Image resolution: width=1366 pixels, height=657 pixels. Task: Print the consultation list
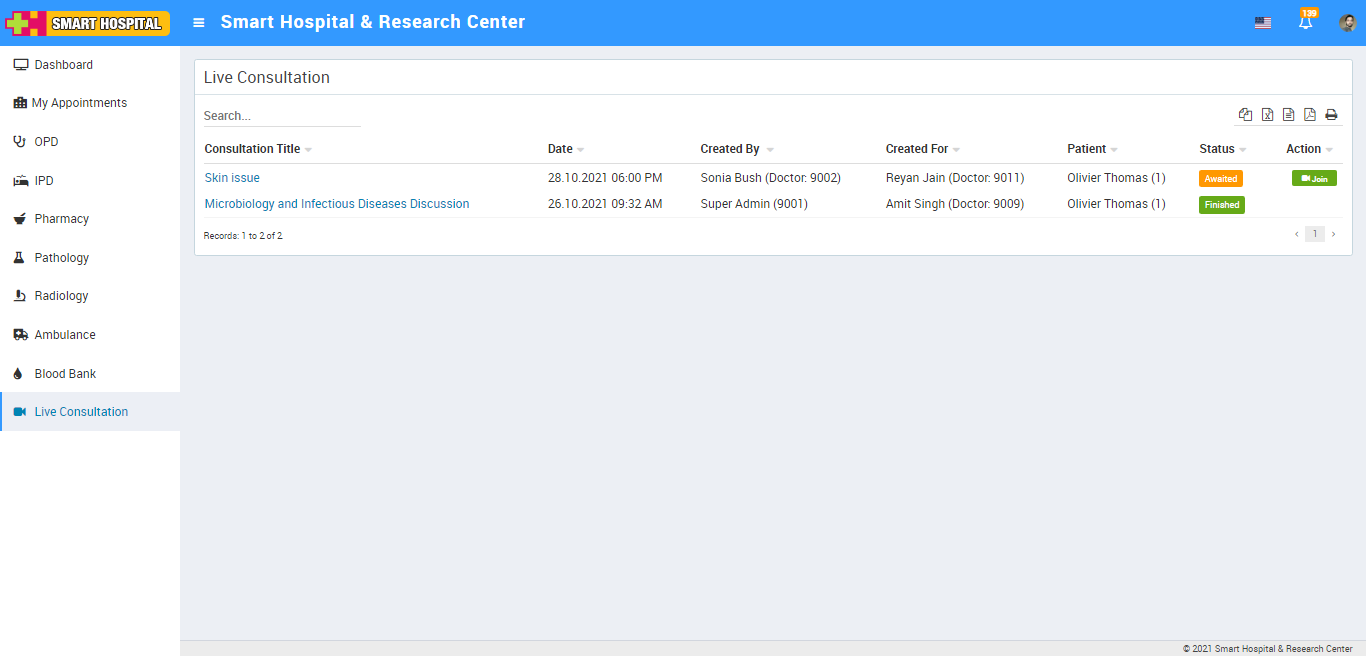point(1331,115)
